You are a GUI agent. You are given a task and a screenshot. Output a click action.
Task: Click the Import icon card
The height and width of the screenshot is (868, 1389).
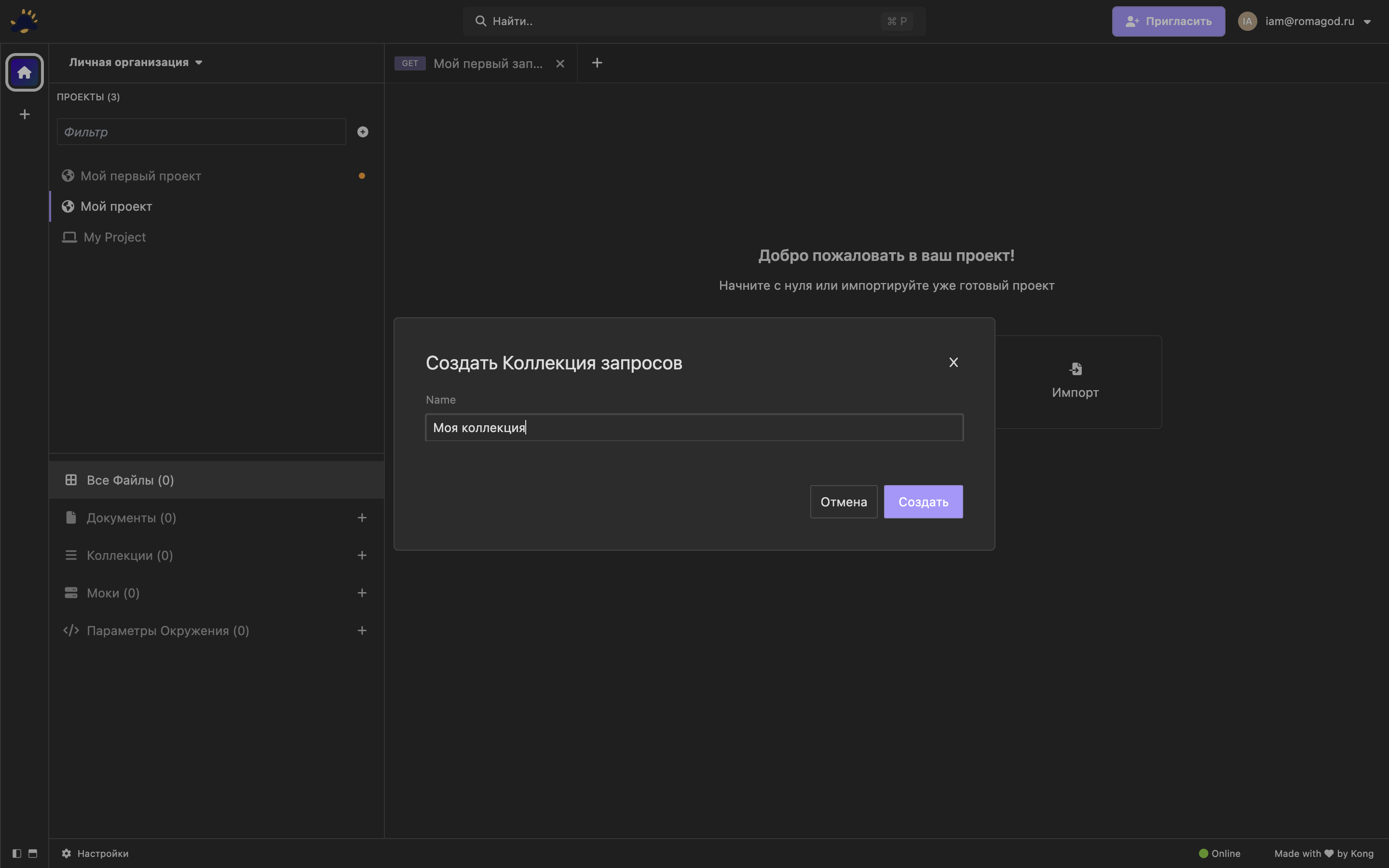[x=1075, y=382]
